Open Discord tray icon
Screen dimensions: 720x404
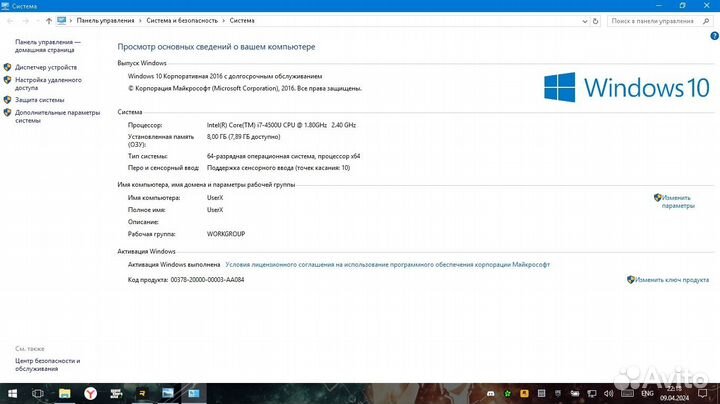pyautogui.click(x=490, y=393)
